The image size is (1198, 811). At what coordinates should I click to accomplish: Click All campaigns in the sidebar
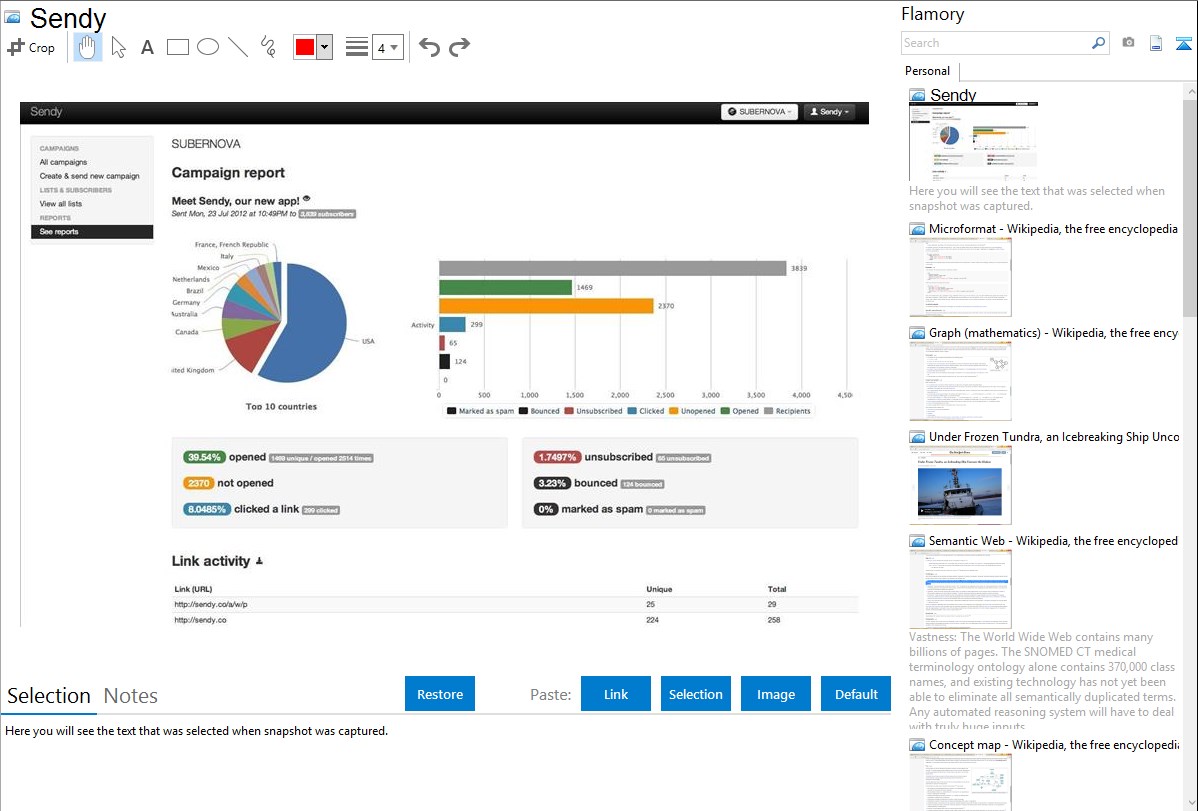(x=63, y=162)
